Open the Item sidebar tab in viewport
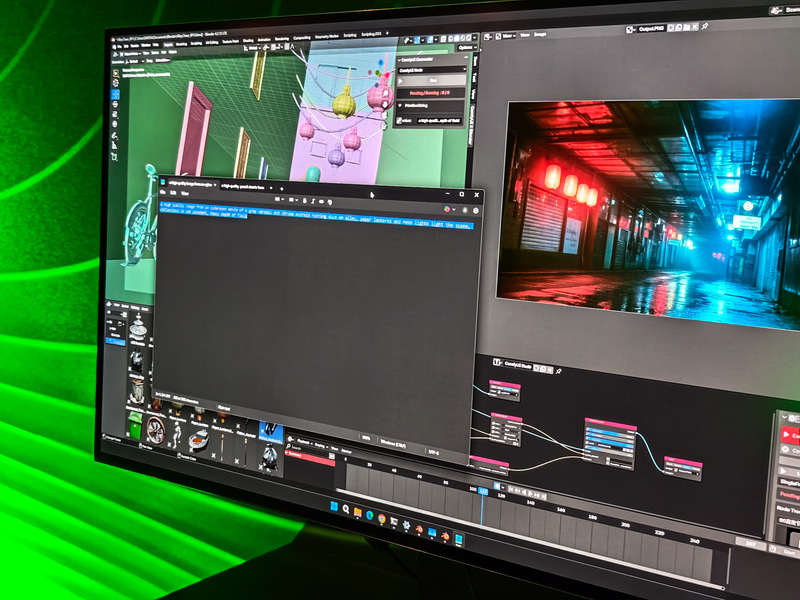The height and width of the screenshot is (600, 800). point(475,61)
